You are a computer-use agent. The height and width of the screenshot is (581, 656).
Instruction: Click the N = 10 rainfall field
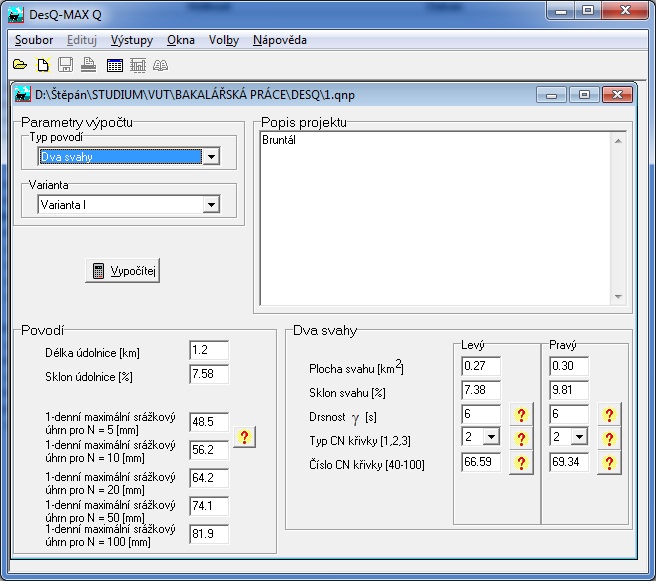click(x=209, y=450)
